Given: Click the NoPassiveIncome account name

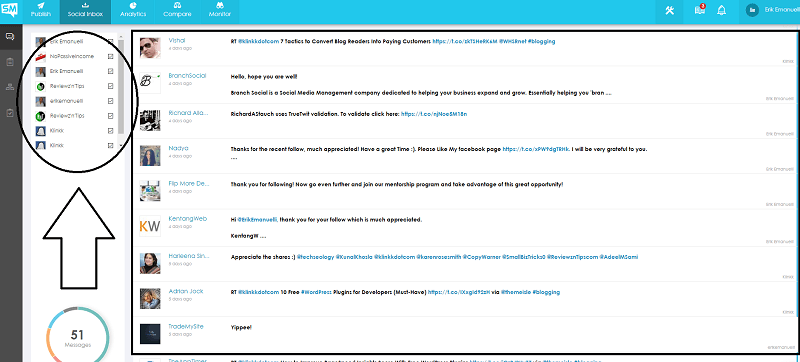Looking at the screenshot, I should (x=72, y=57).
